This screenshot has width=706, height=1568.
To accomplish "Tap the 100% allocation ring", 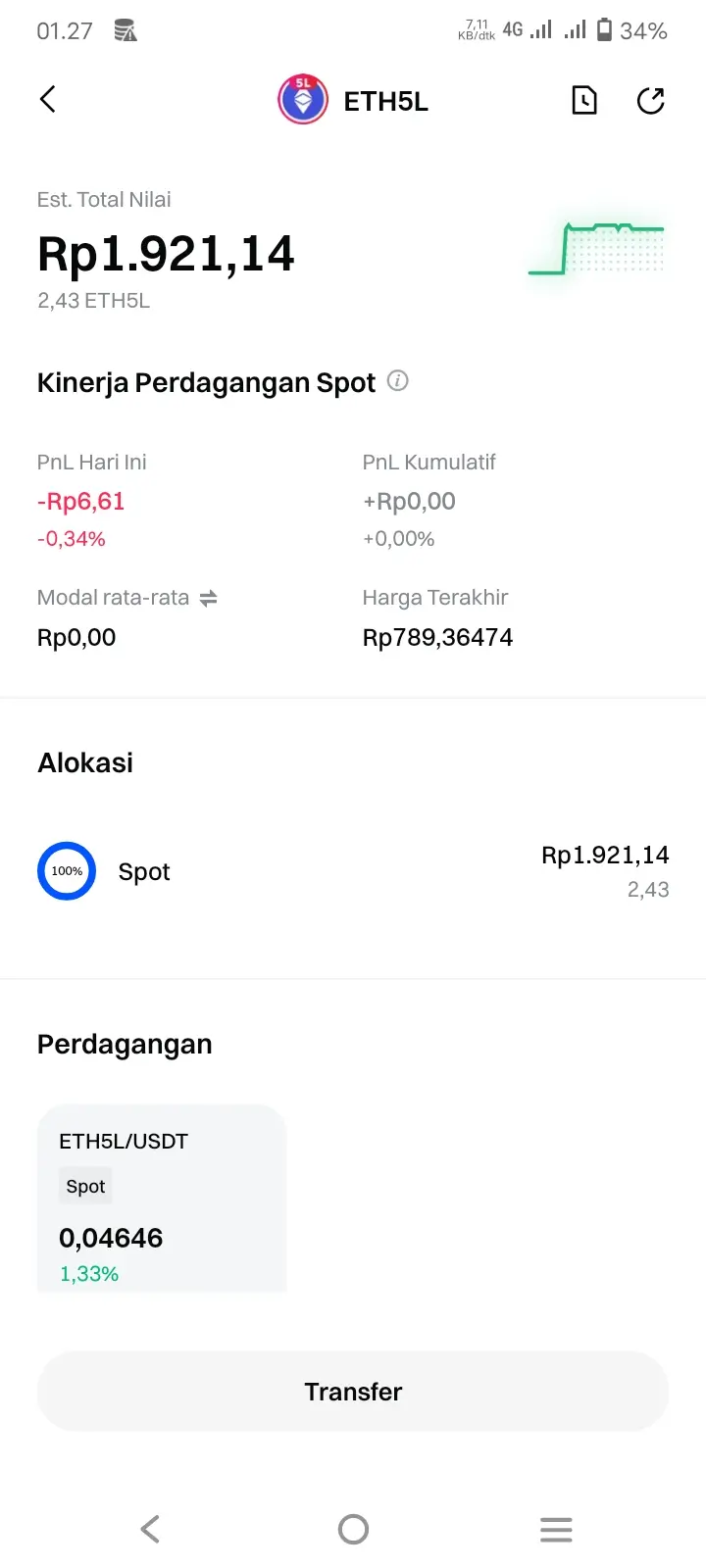I will [x=67, y=871].
